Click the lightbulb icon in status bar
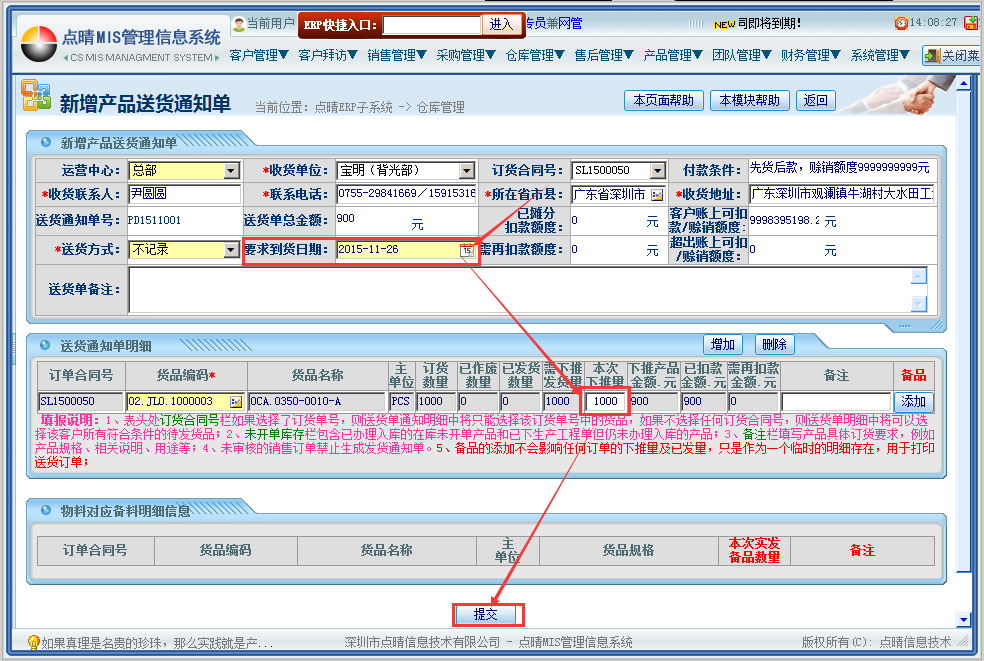The width and height of the screenshot is (984, 661). tap(33, 642)
